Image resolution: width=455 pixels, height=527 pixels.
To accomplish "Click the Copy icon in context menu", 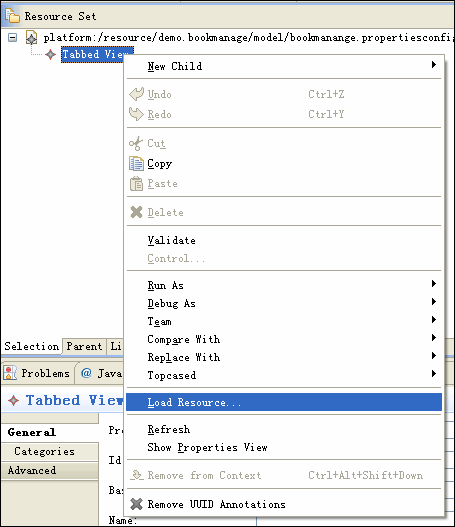I will pyautogui.click(x=136, y=164).
